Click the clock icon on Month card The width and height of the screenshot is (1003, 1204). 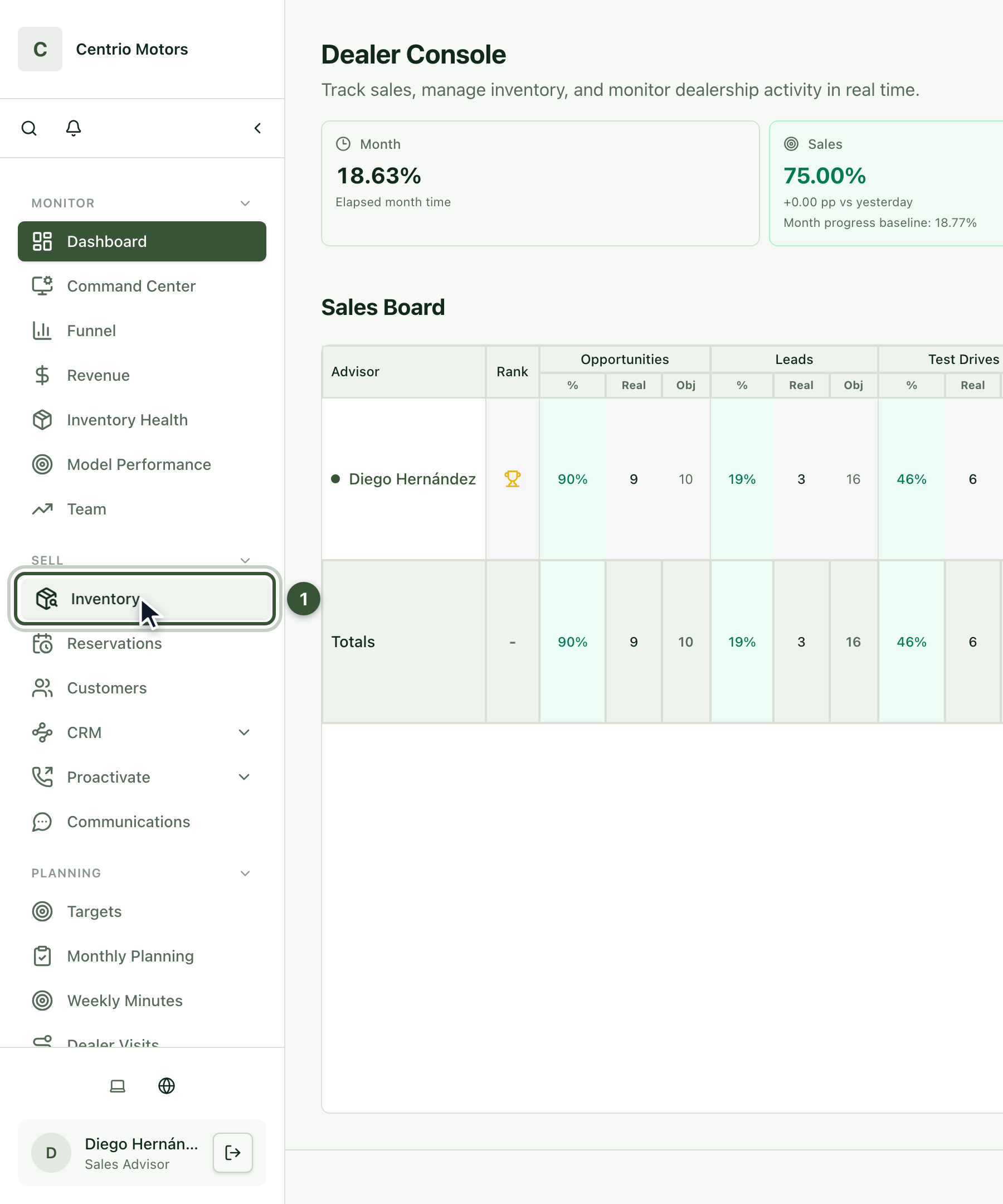coord(343,144)
